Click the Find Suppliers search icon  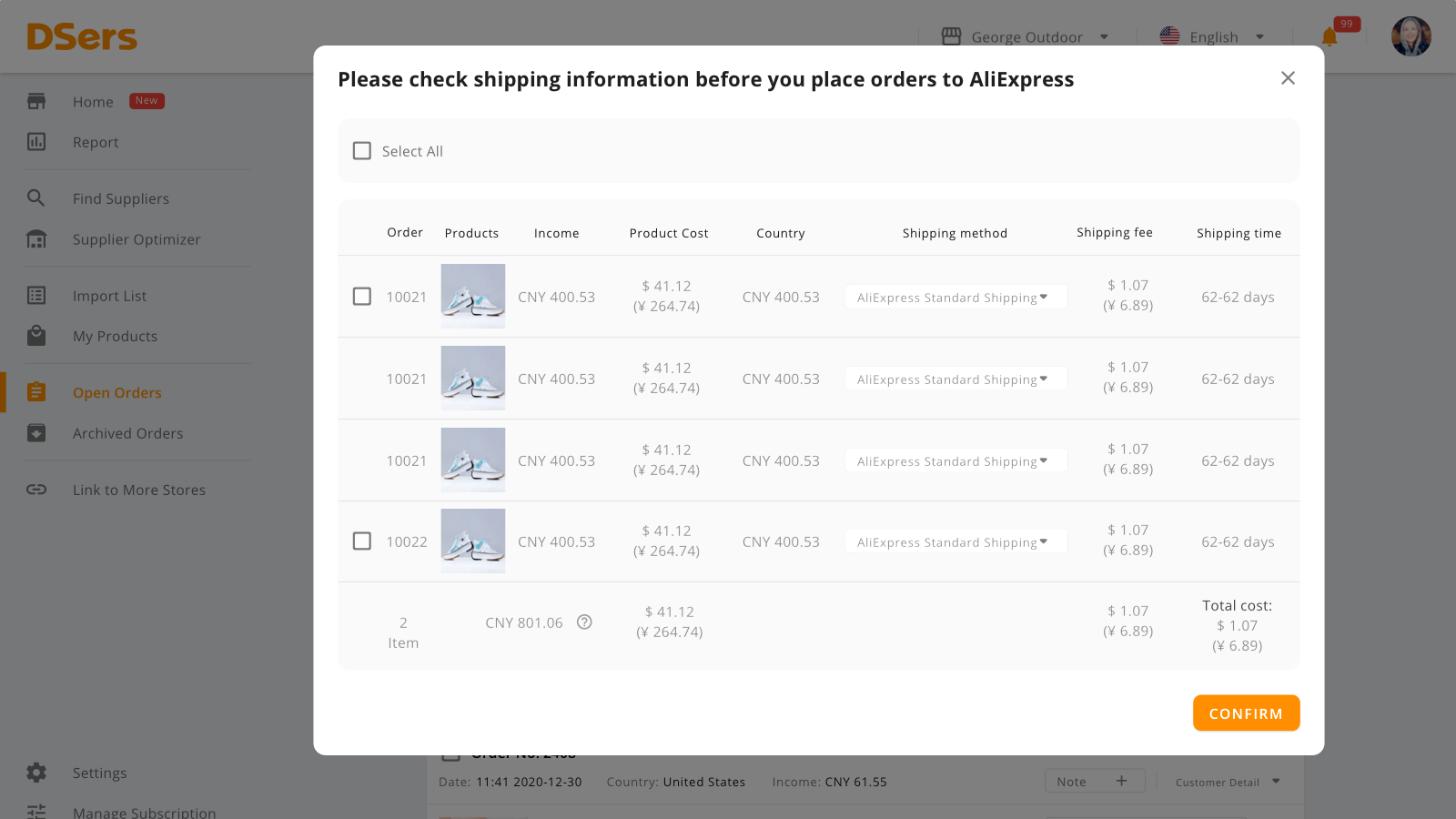36,198
